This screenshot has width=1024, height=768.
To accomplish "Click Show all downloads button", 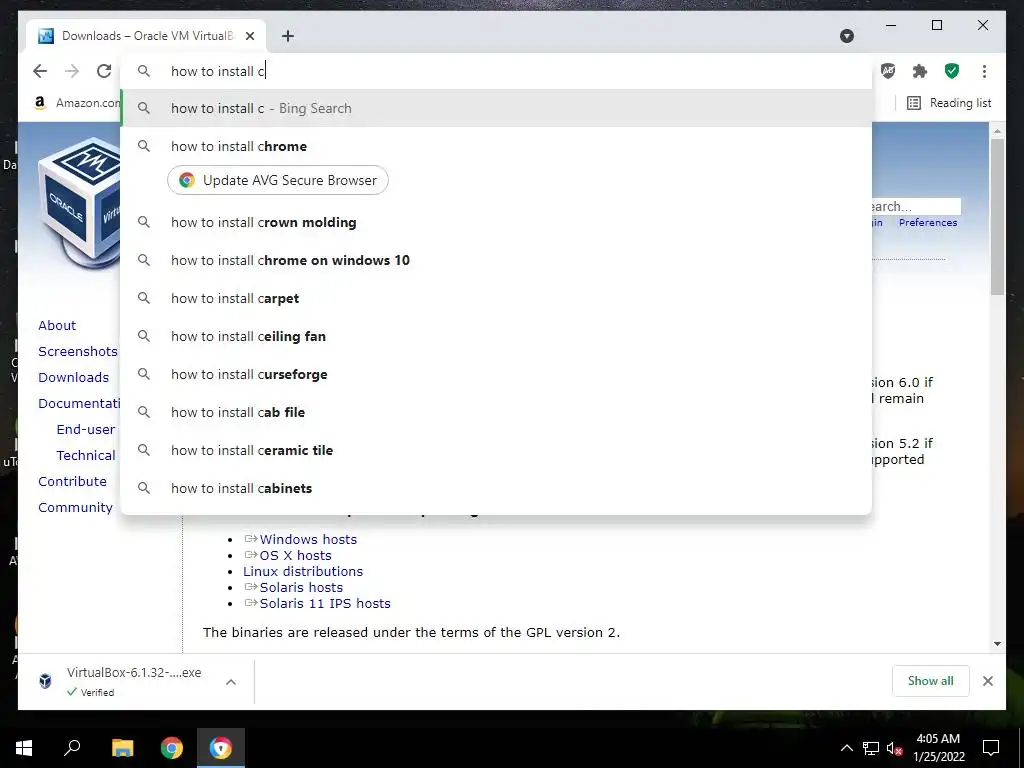I will [x=931, y=681].
